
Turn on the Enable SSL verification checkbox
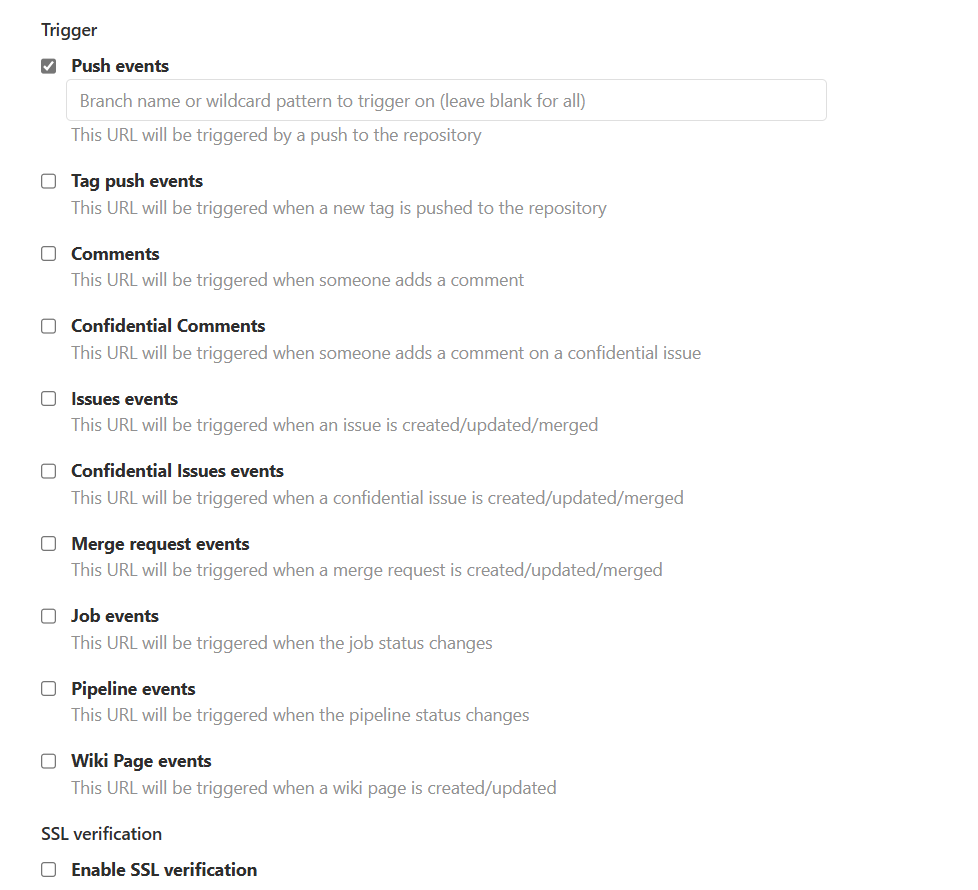(x=48, y=870)
